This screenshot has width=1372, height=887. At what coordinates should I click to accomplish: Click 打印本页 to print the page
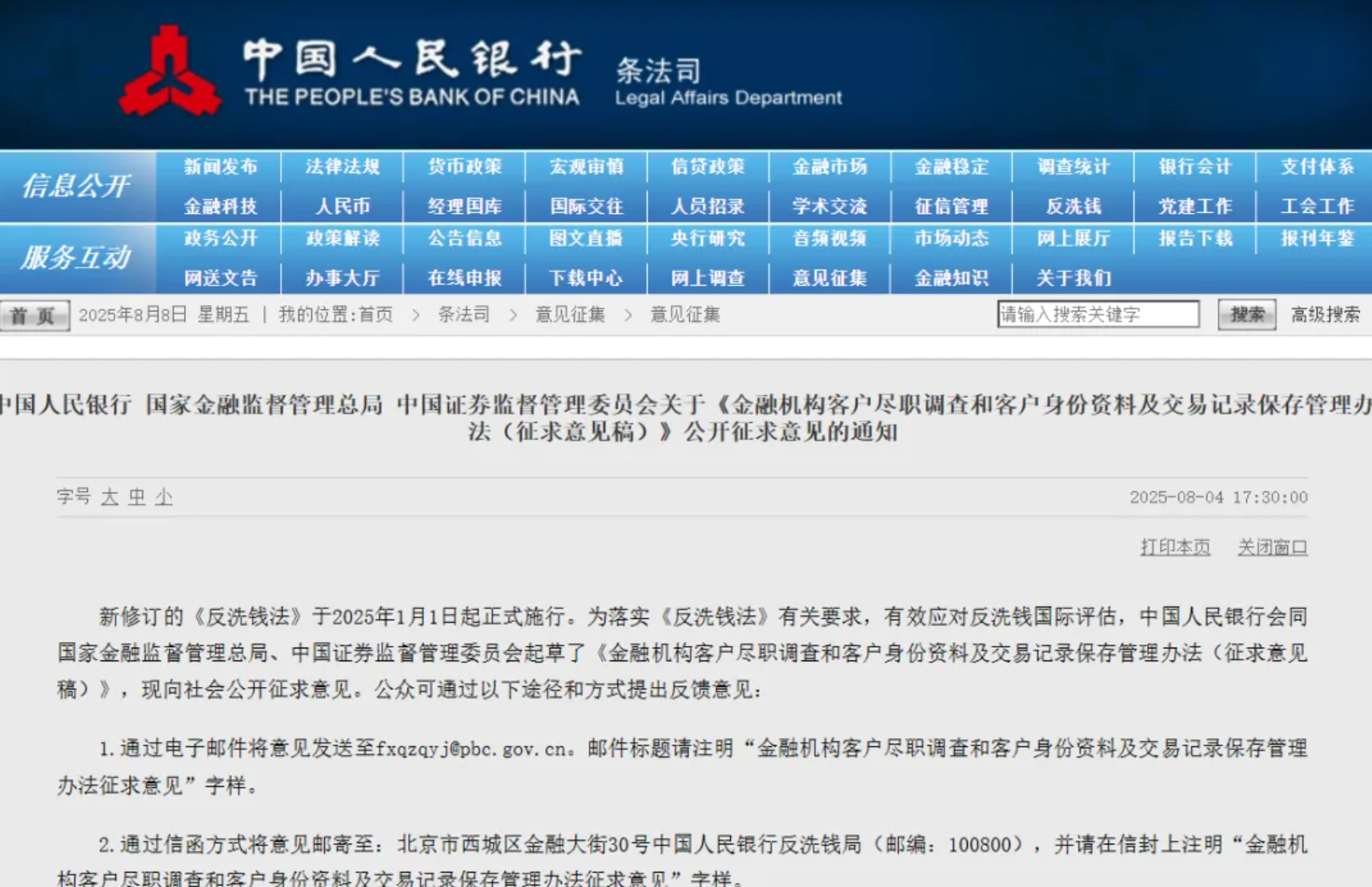point(1175,548)
